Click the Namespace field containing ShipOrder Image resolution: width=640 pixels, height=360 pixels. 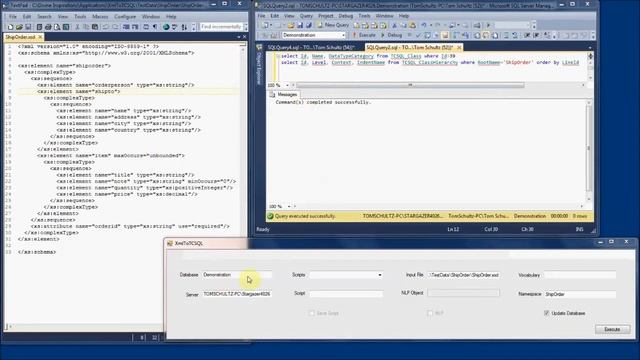580,294
